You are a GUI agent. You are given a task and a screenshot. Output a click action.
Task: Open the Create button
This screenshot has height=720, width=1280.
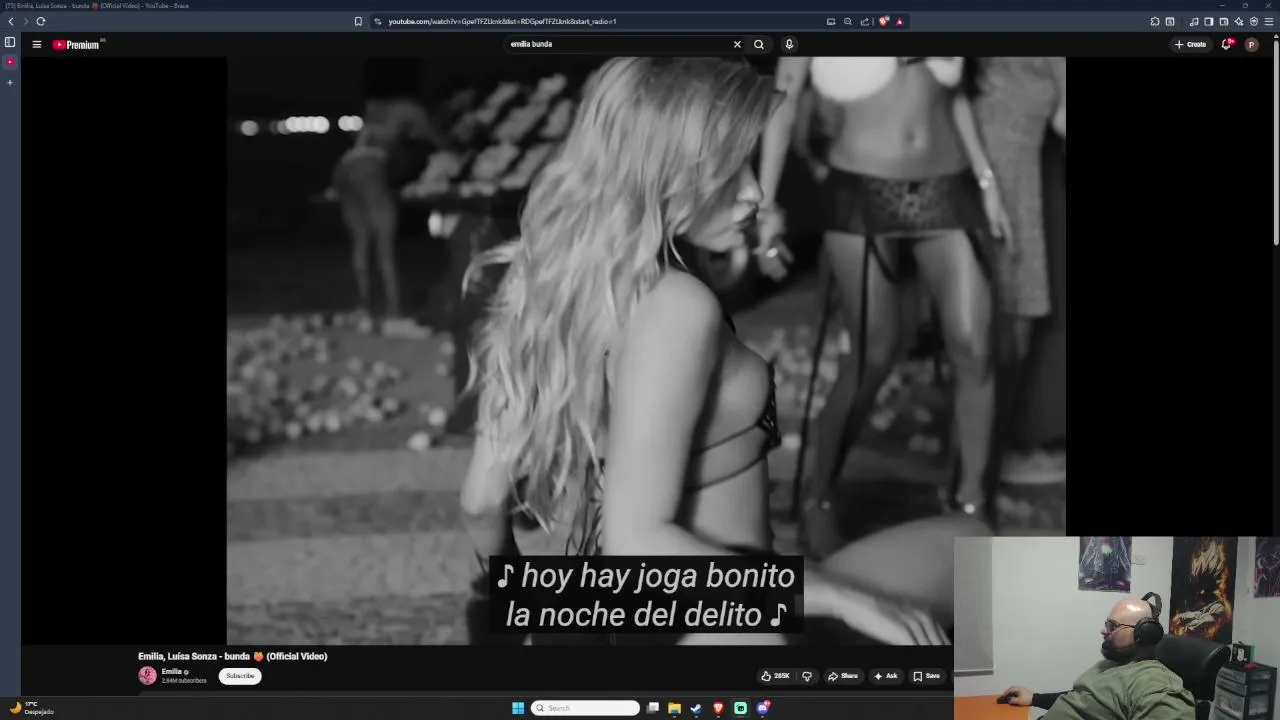pyautogui.click(x=1191, y=44)
